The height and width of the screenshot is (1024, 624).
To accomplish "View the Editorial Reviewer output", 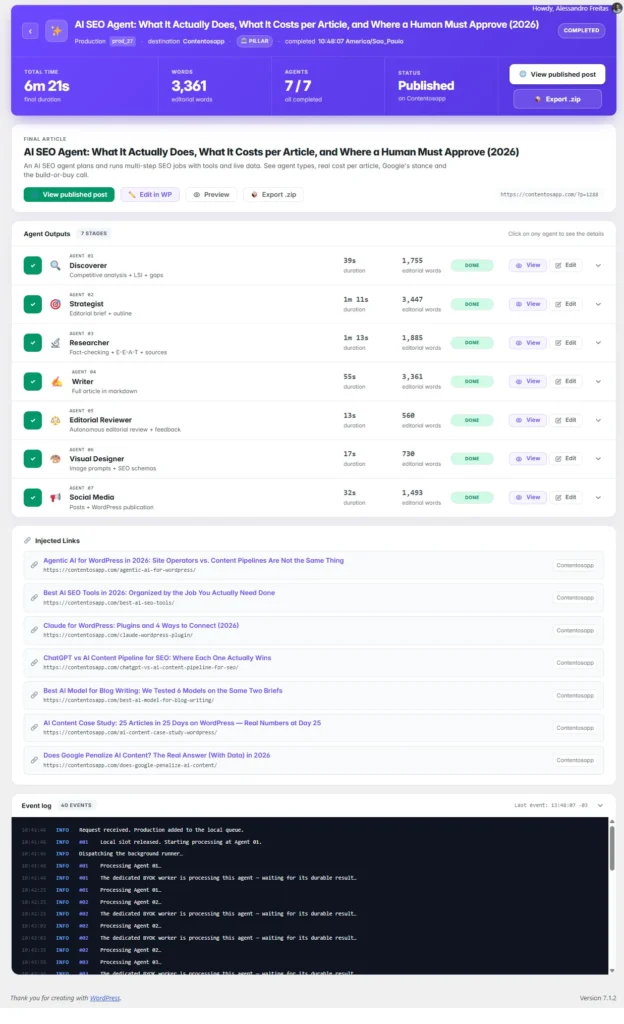I will click(527, 421).
